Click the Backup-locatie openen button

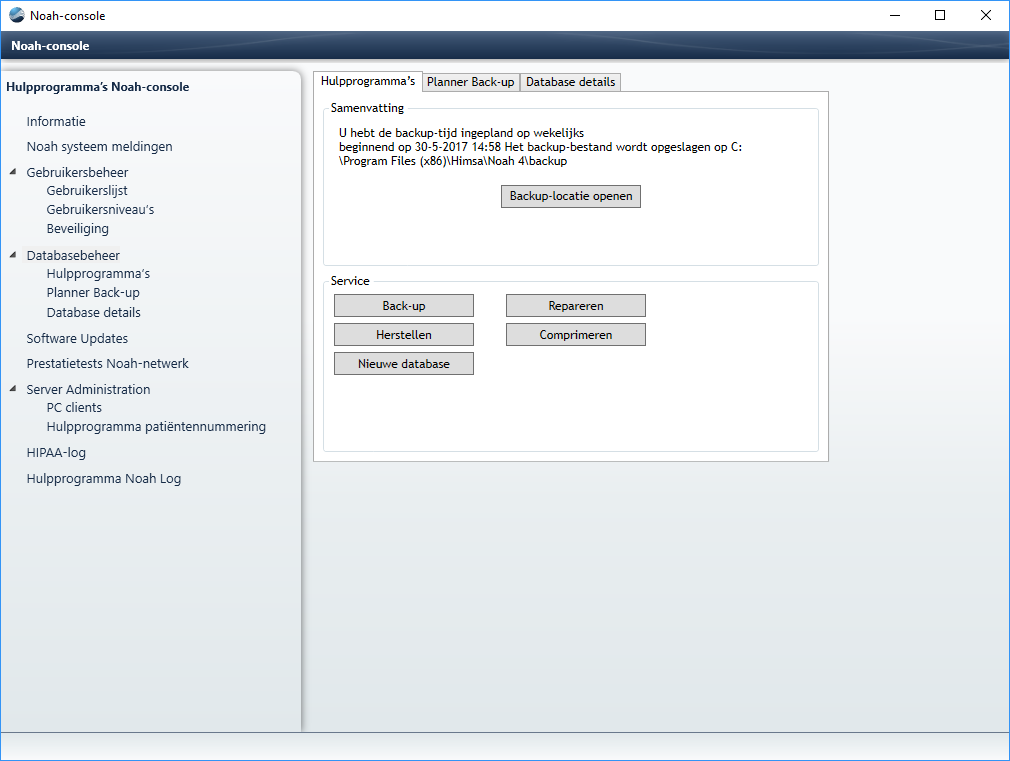570,196
